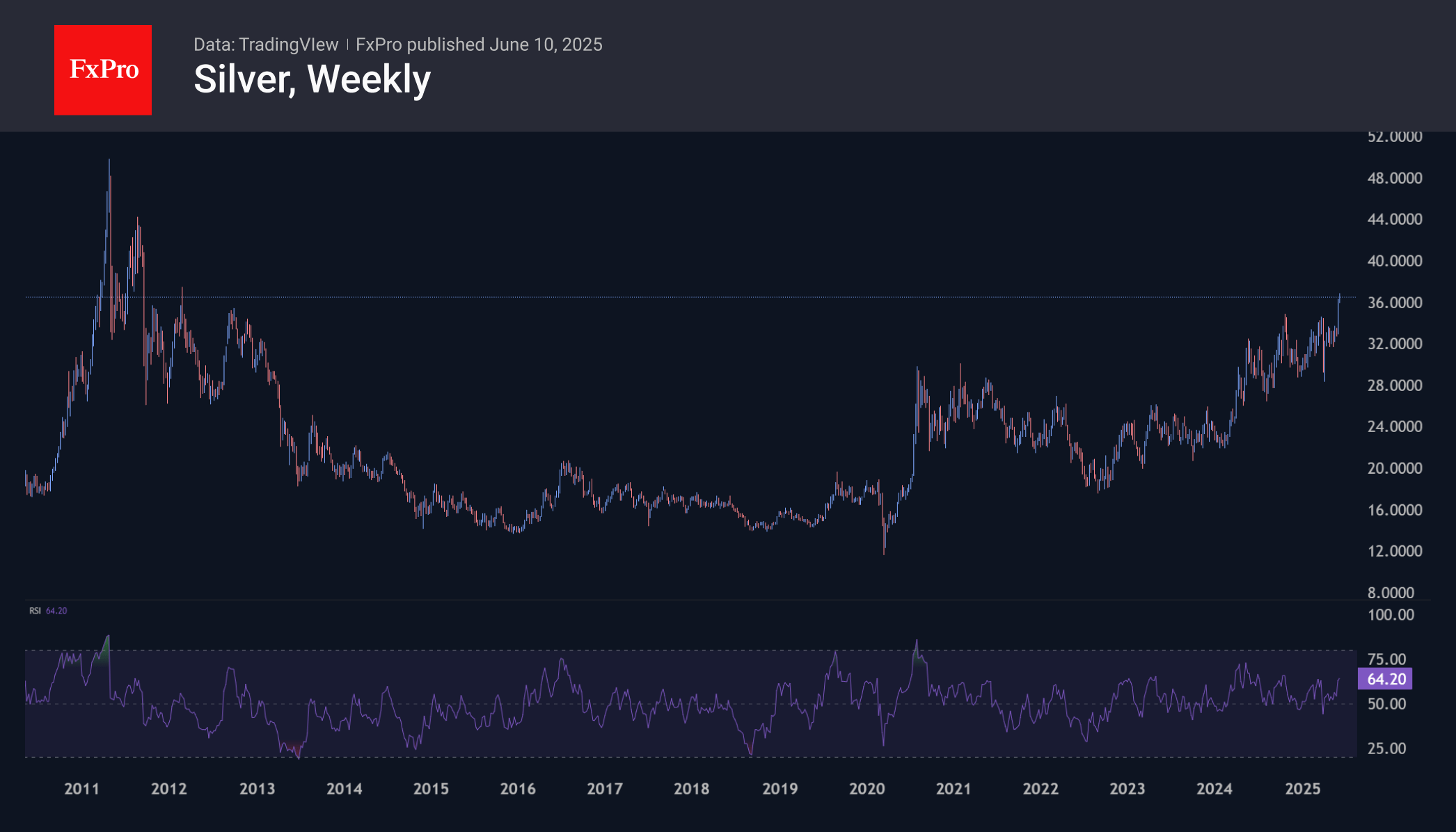Screen dimensions: 1456x832
Task: Click the purple 64.20 RSI value badge
Action: [1385, 679]
